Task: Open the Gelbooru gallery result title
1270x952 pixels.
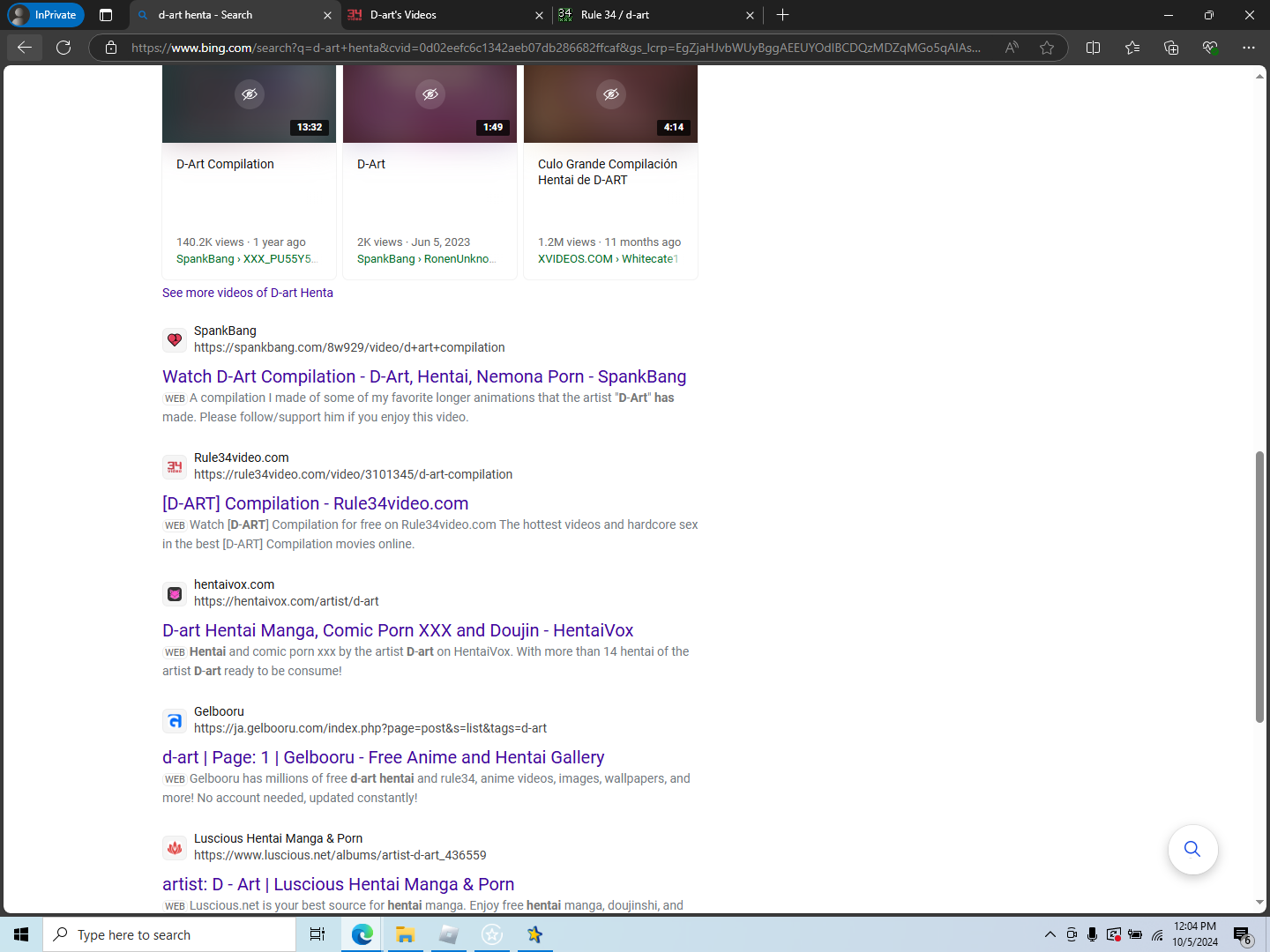Action: click(x=384, y=757)
